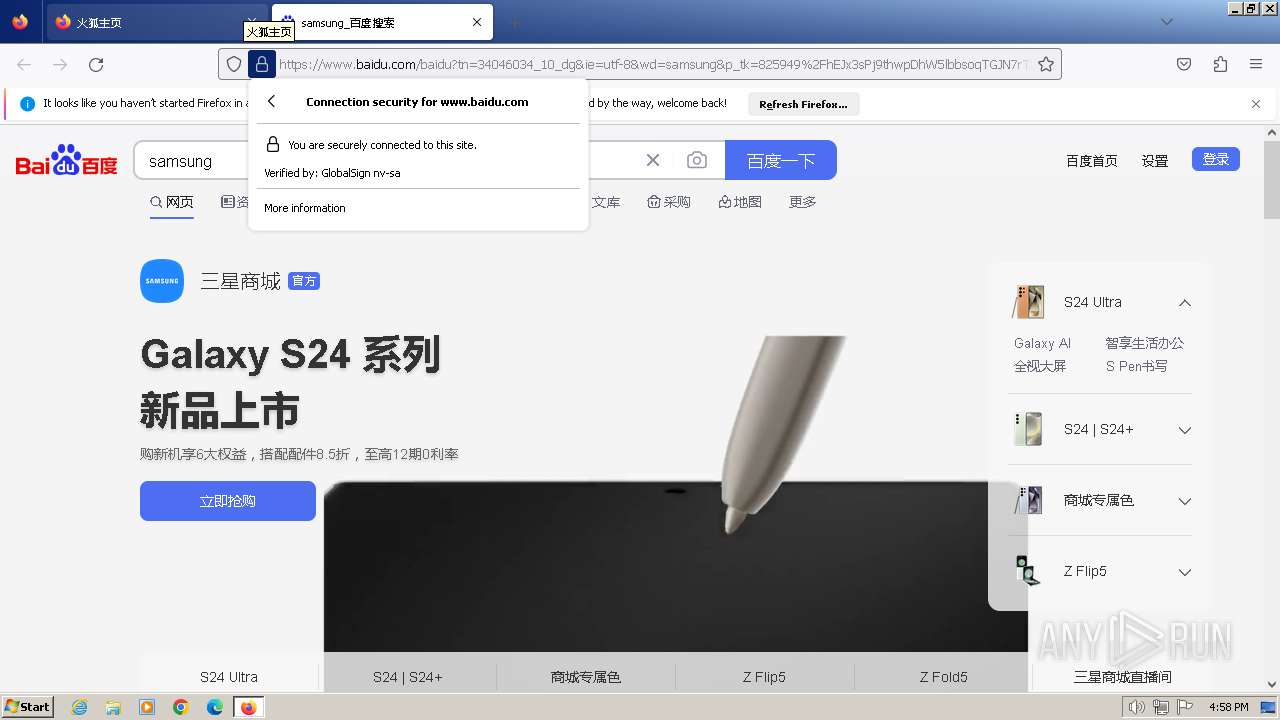The height and width of the screenshot is (720, 1280).
Task: Click the volume speaker tray icon
Action: (x=1137, y=707)
